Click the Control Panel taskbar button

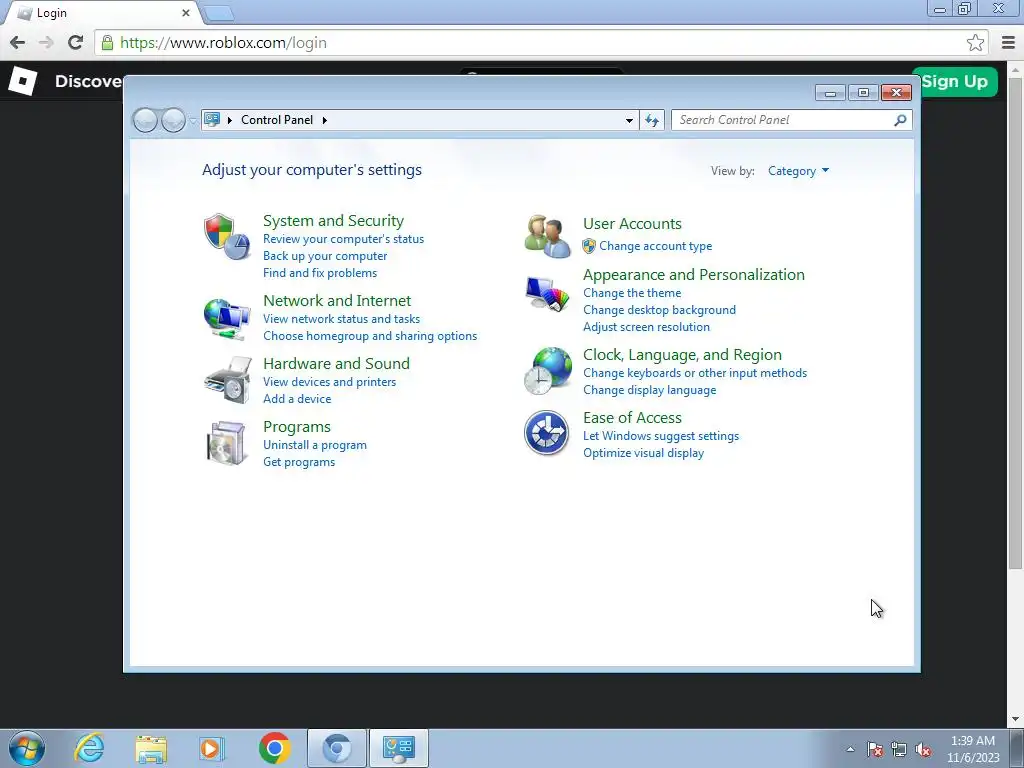(399, 748)
